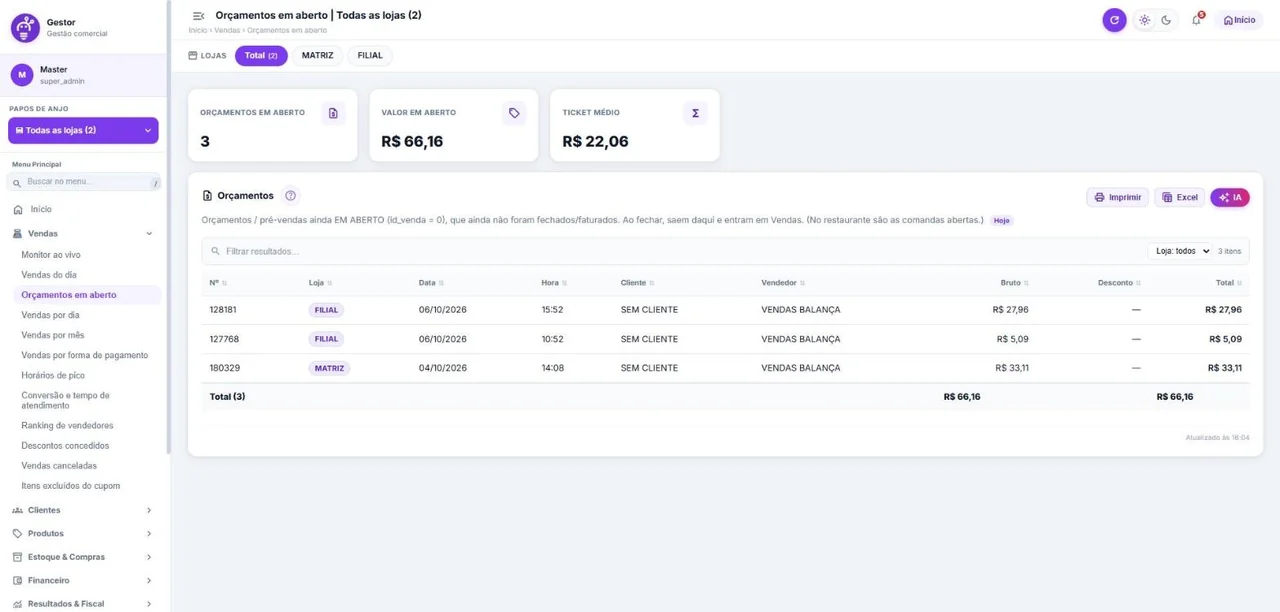Click the Gestor robot logo icon

tap(25, 28)
